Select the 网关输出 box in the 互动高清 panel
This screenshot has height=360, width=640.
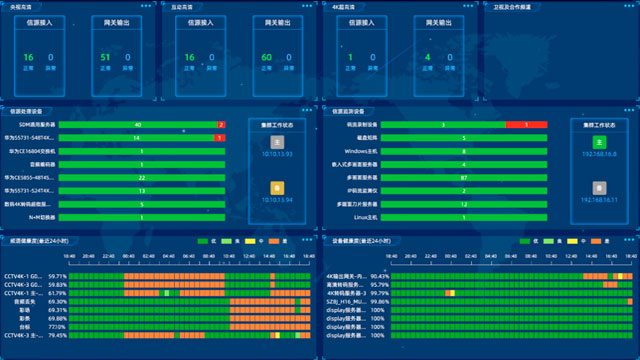coord(278,56)
